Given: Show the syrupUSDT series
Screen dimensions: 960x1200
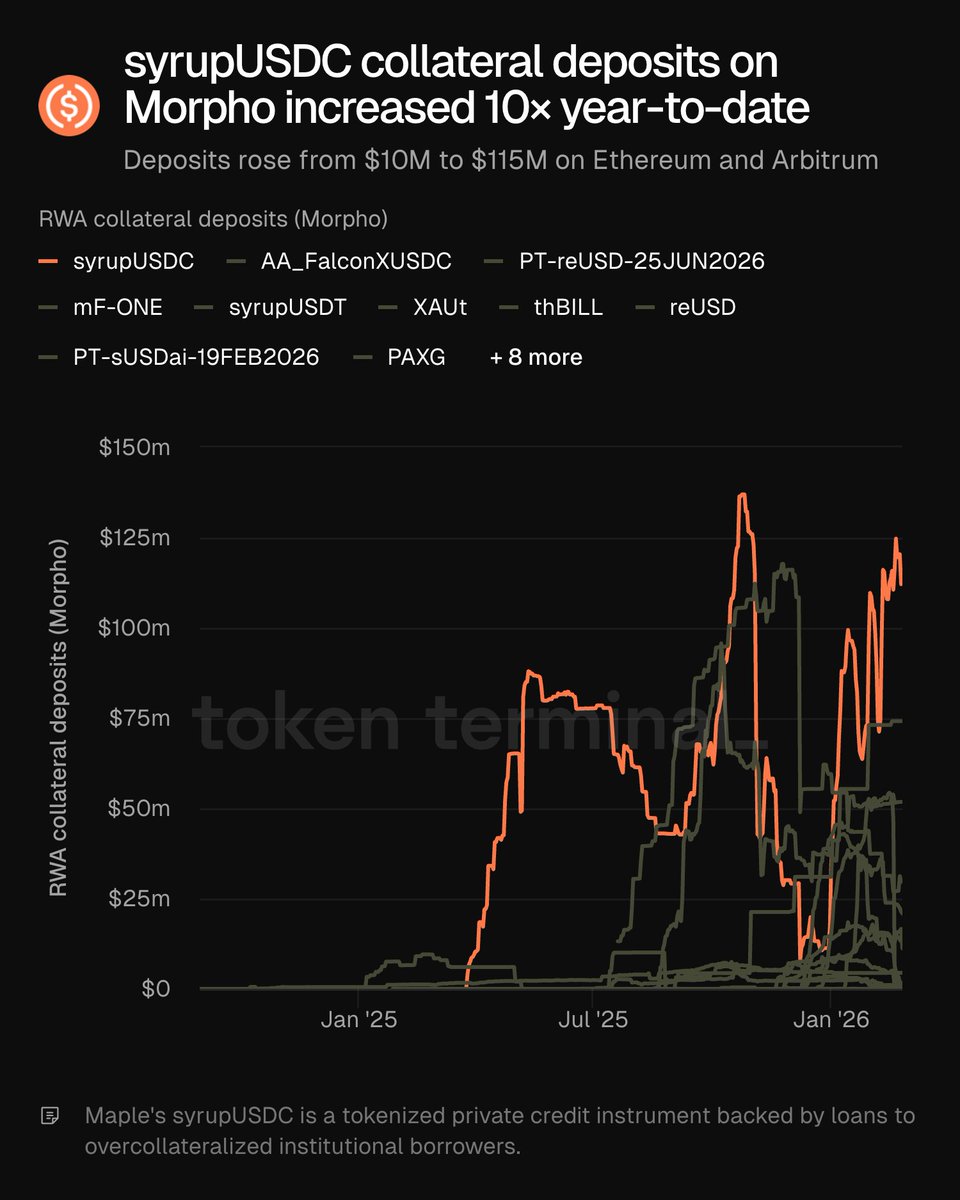Looking at the screenshot, I should [286, 308].
